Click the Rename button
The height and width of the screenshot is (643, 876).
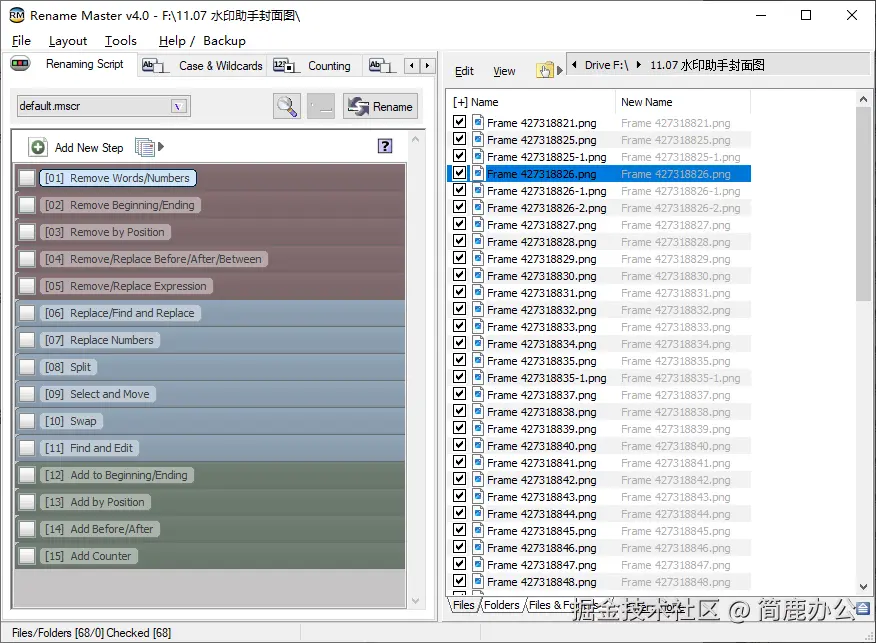pos(380,106)
